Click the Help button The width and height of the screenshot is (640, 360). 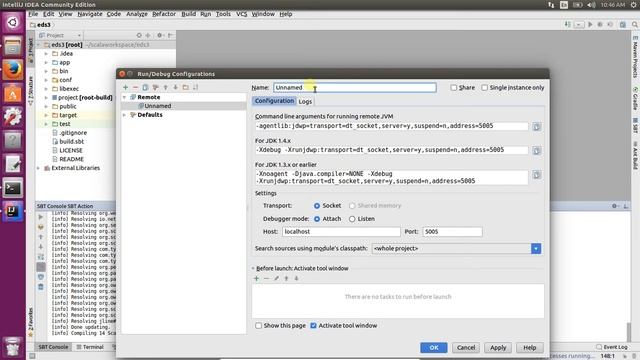coord(530,348)
